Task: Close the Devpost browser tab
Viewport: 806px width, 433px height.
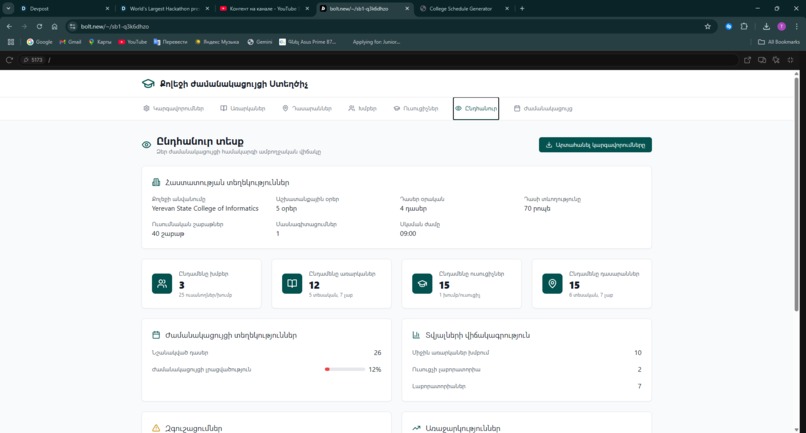Action: pos(107,8)
